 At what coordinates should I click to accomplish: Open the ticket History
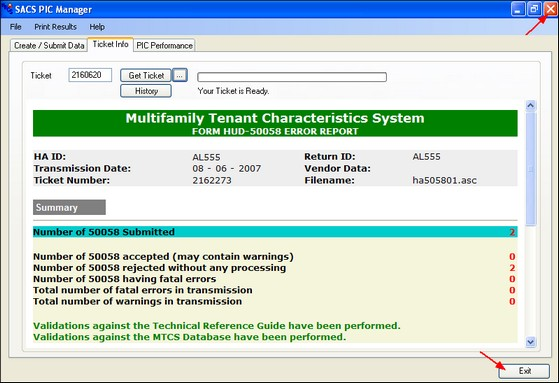[146, 91]
